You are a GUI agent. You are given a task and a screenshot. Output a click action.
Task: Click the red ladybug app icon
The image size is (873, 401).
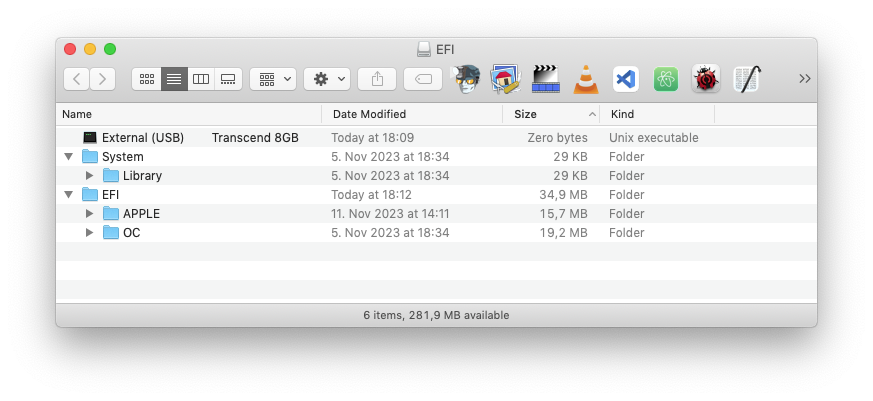coord(706,78)
